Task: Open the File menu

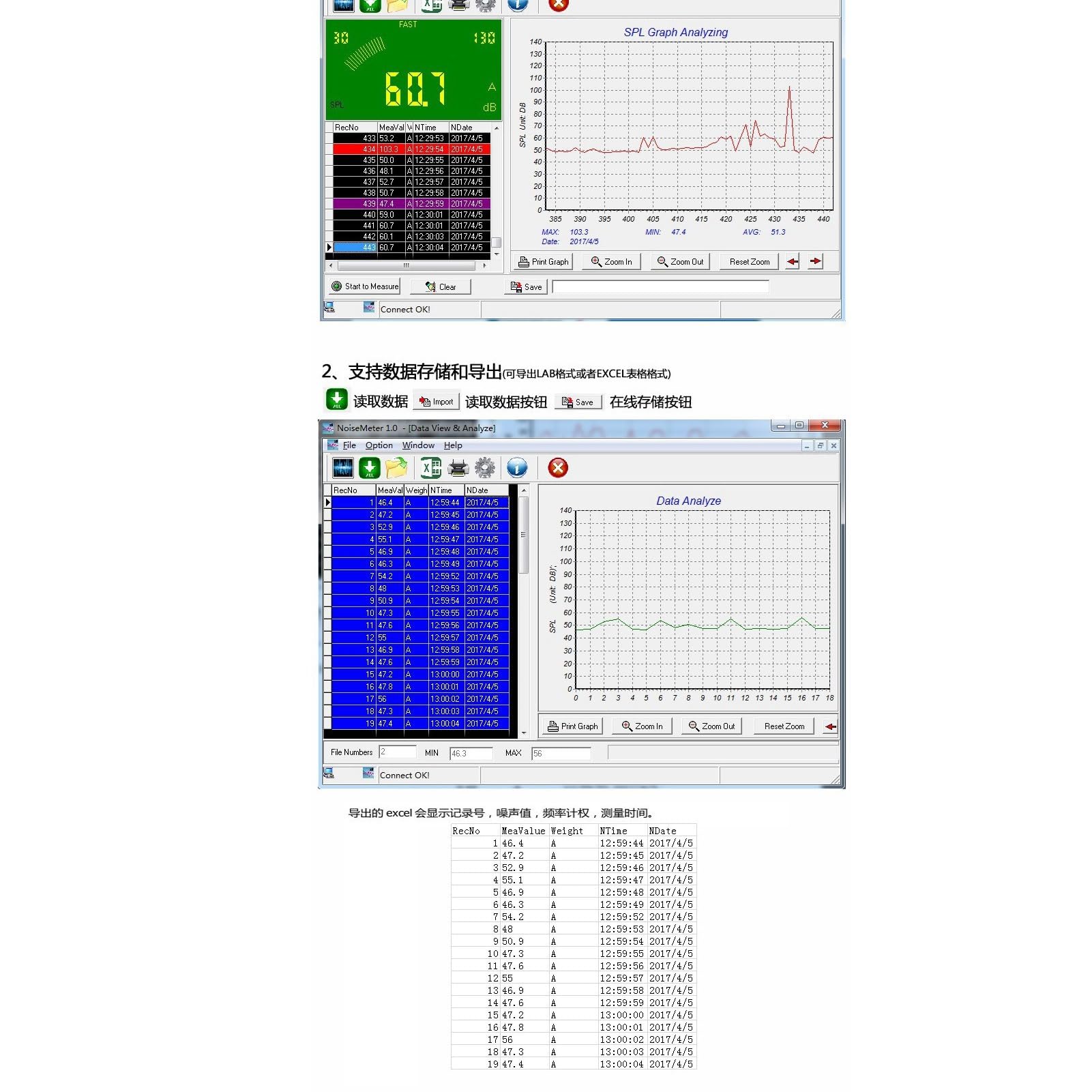Action: click(349, 445)
